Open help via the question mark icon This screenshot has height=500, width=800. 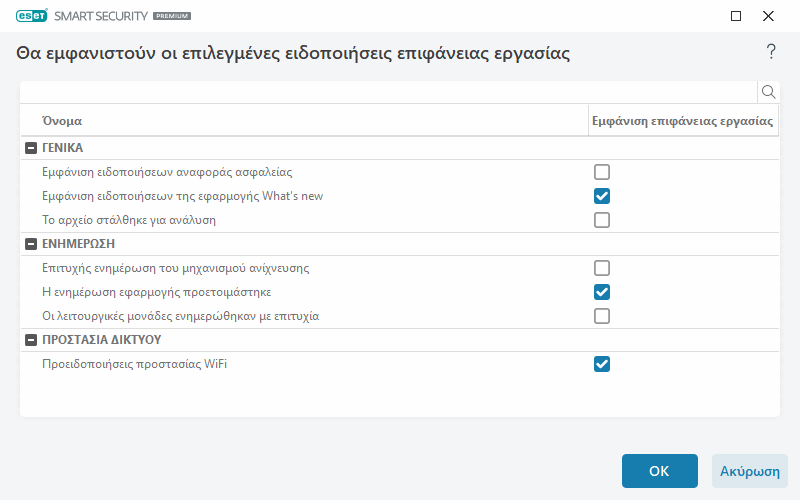click(771, 52)
